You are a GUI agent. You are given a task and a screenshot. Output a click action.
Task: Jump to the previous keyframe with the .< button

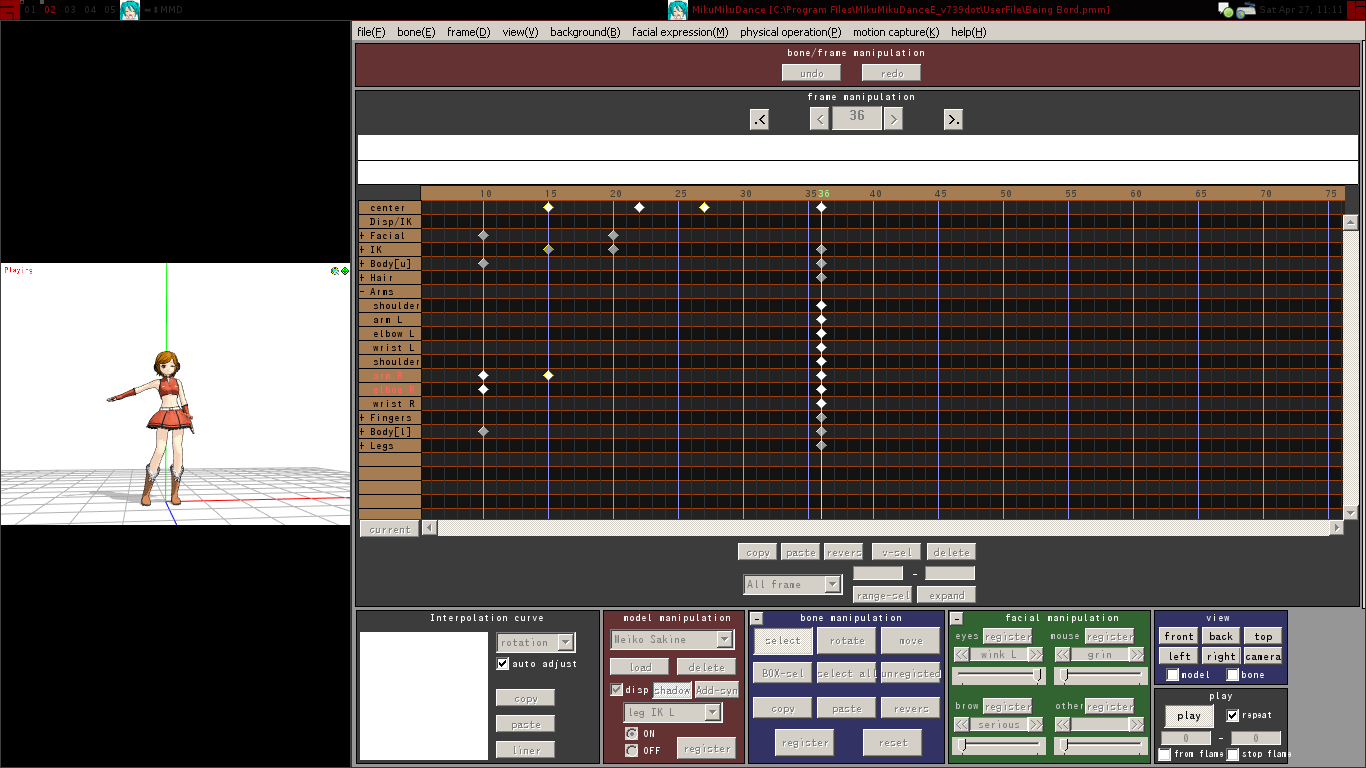pos(760,120)
